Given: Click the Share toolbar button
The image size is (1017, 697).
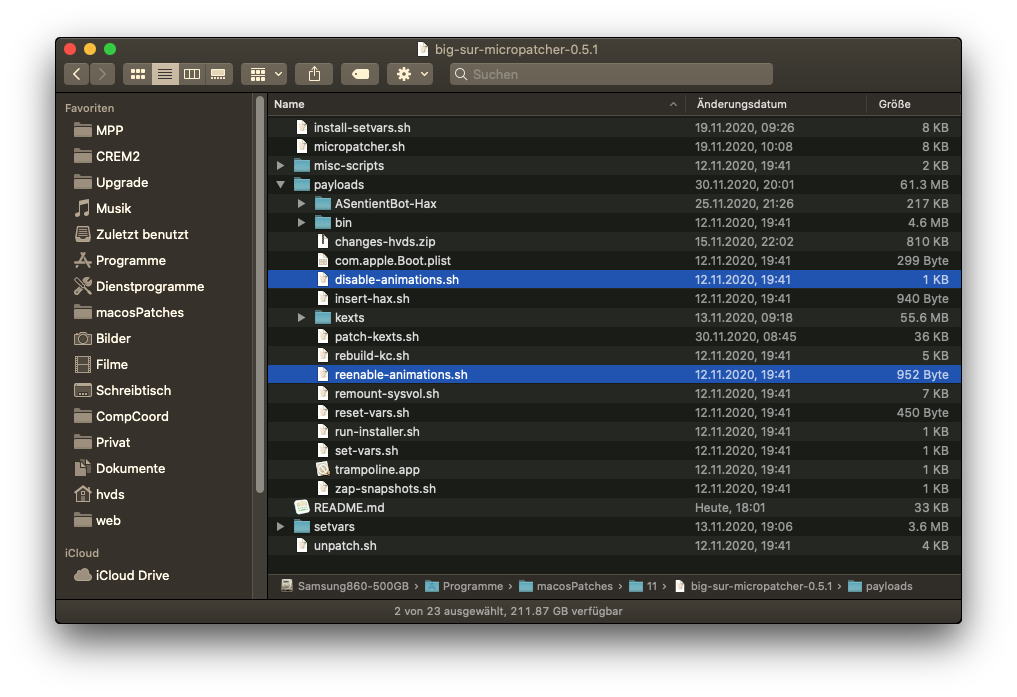Looking at the screenshot, I should pos(314,74).
